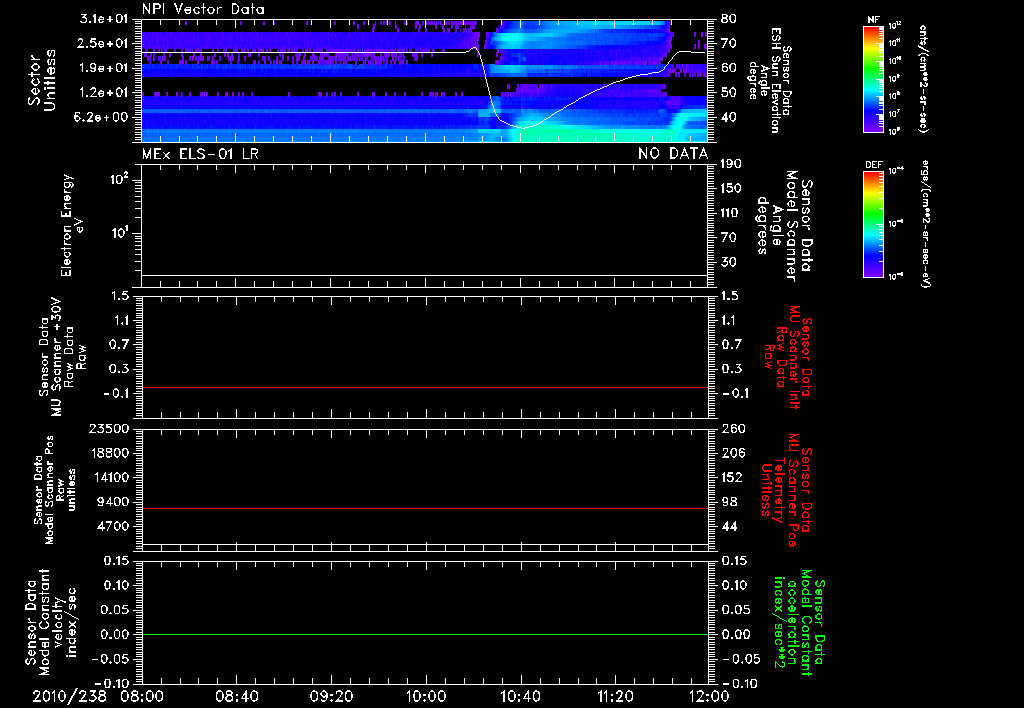Click the 1.2e+01 sector tick value

(104, 93)
